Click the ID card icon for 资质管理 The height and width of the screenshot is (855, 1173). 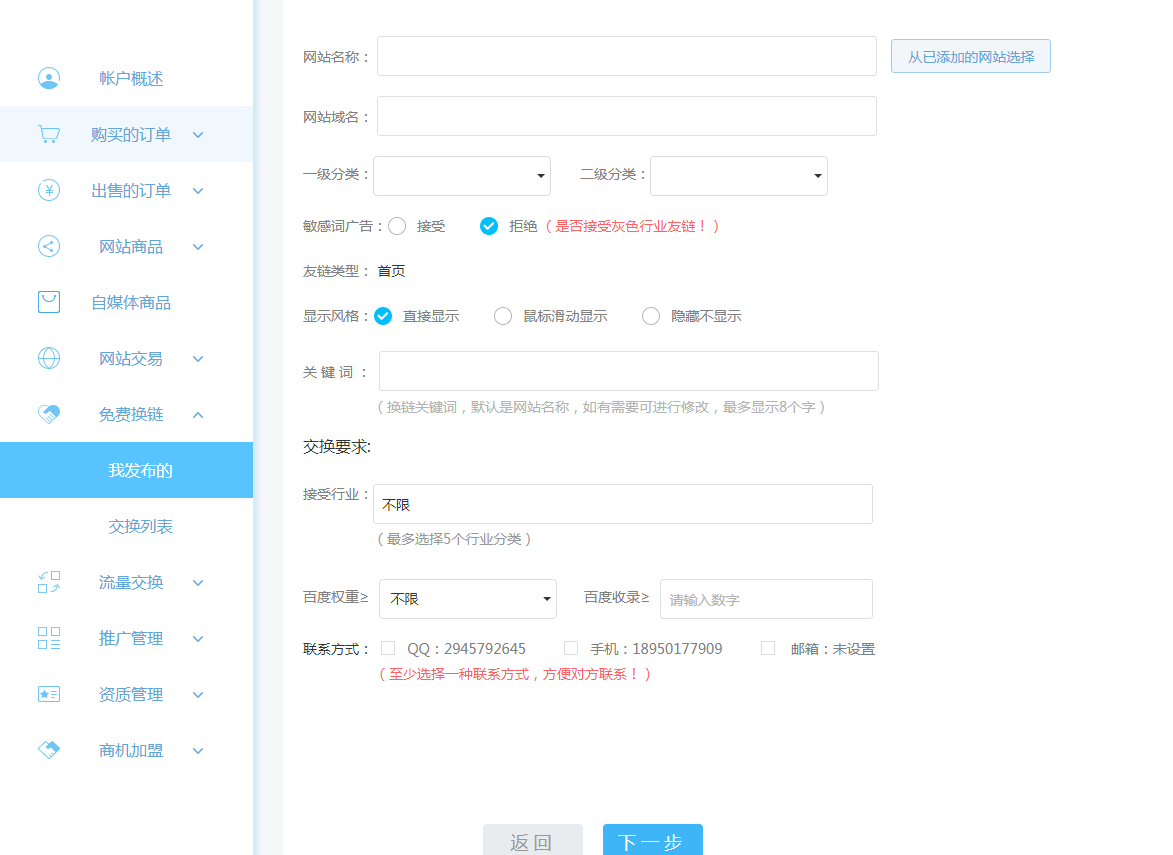(48, 694)
